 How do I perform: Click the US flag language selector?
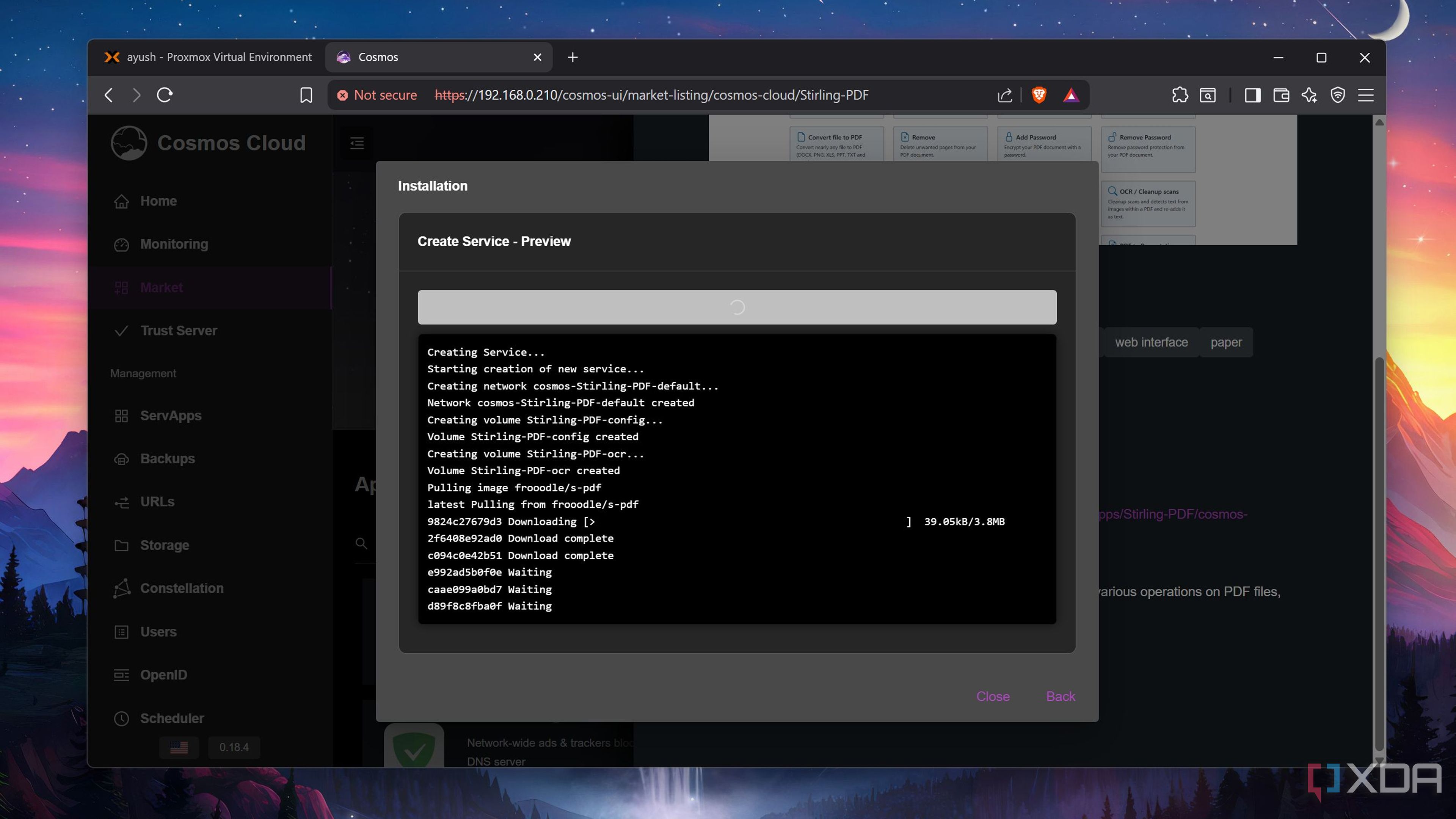pos(179,747)
